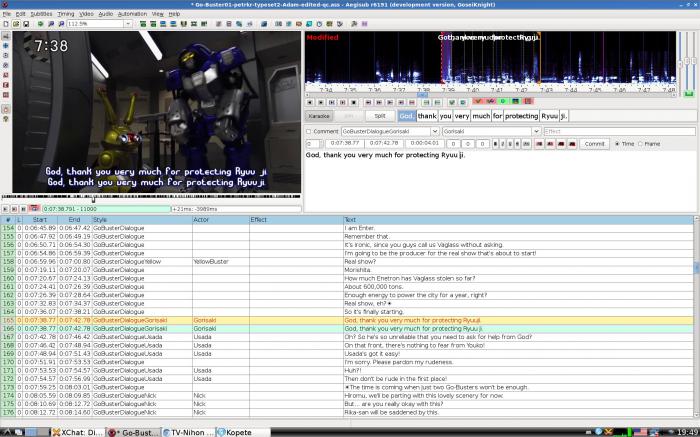The height and width of the screenshot is (437, 700).
Task: Click the layer number spinner arrows
Action: [321, 144]
